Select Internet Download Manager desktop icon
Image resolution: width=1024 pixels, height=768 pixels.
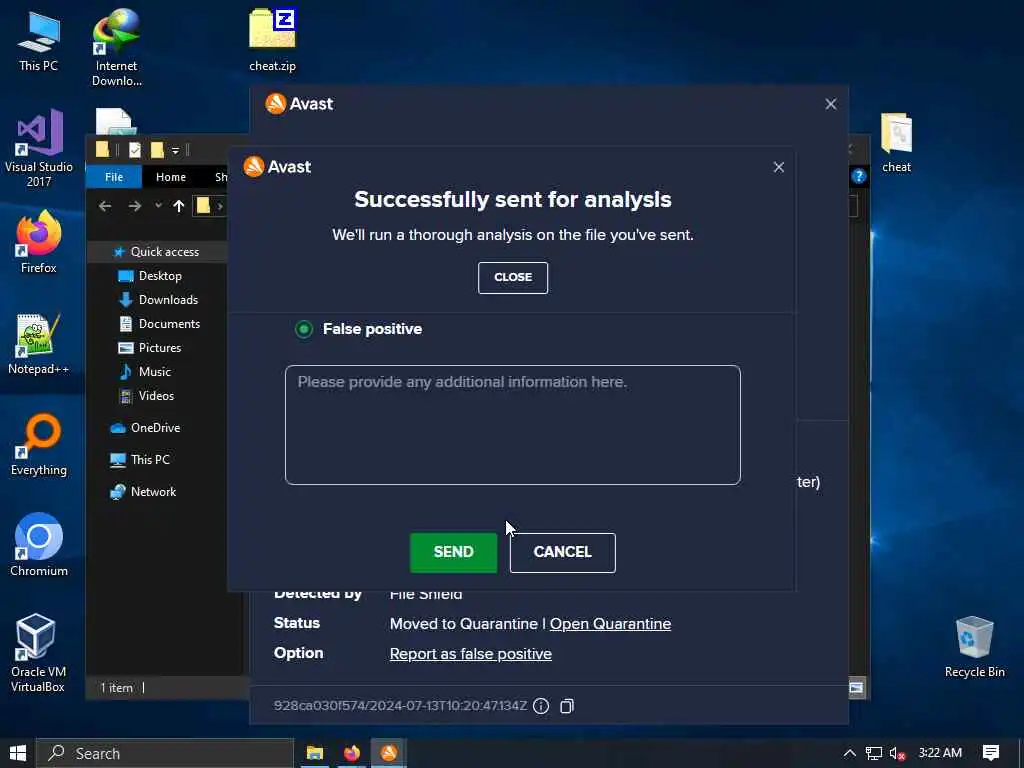(x=116, y=48)
